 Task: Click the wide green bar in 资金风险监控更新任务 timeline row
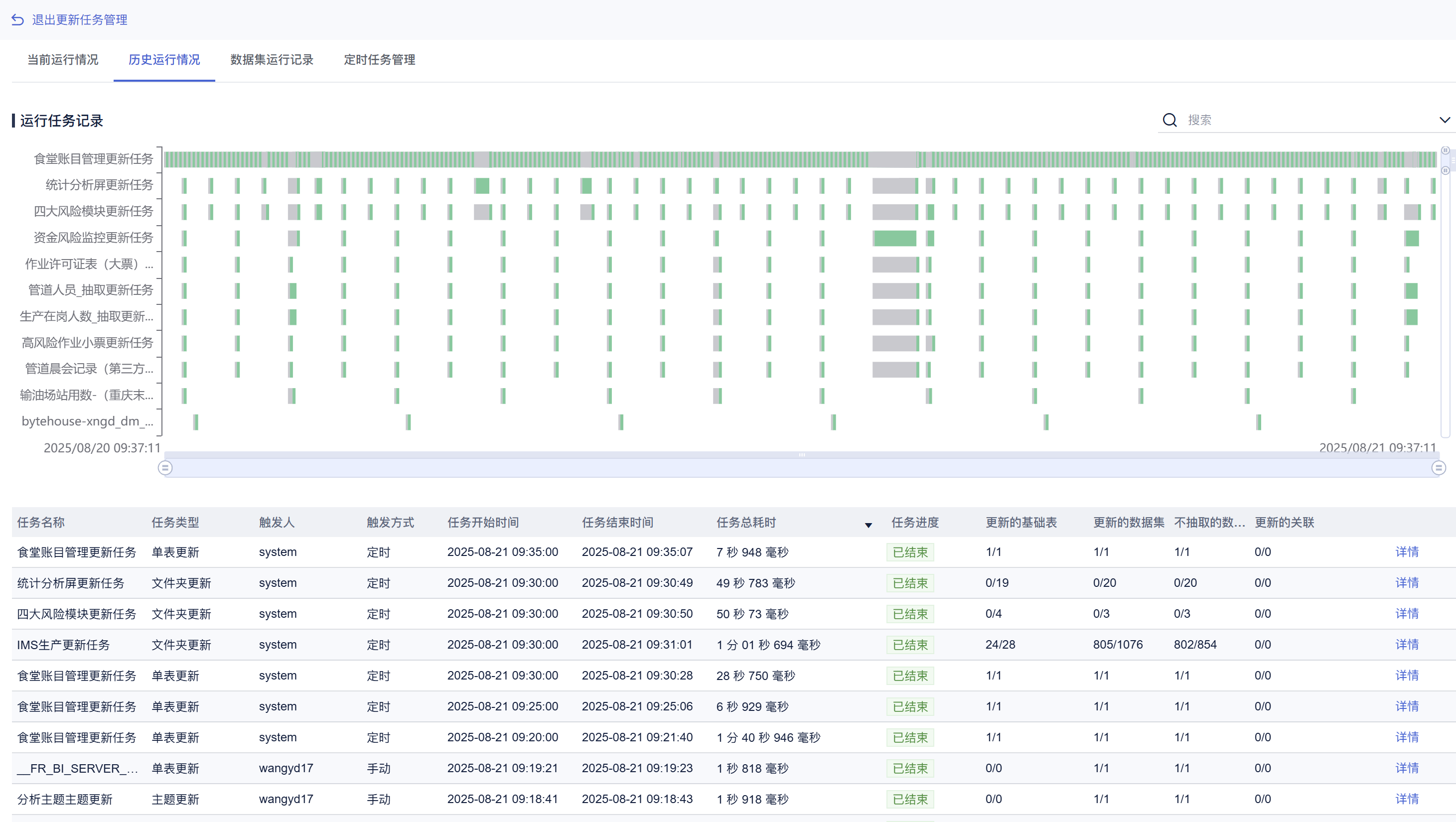895,239
